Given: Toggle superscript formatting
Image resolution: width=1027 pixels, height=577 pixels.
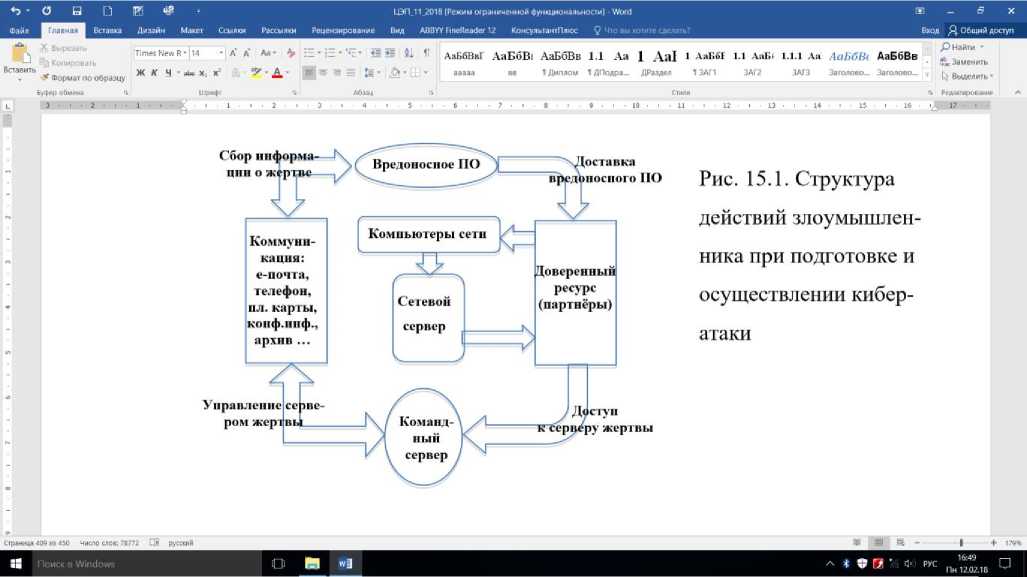Looking at the screenshot, I should pos(217,73).
